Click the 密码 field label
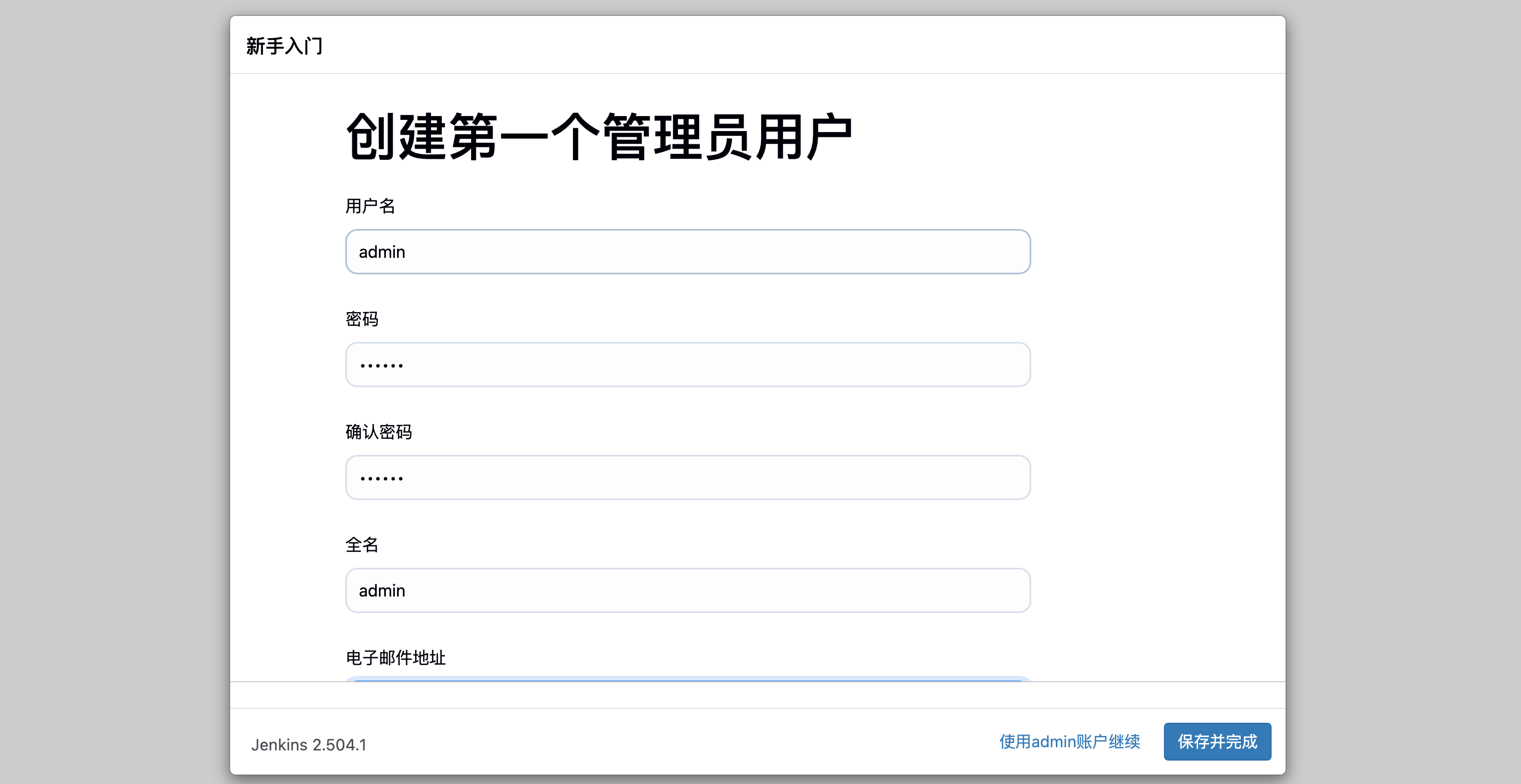This screenshot has height=784, width=1521. coord(362,319)
